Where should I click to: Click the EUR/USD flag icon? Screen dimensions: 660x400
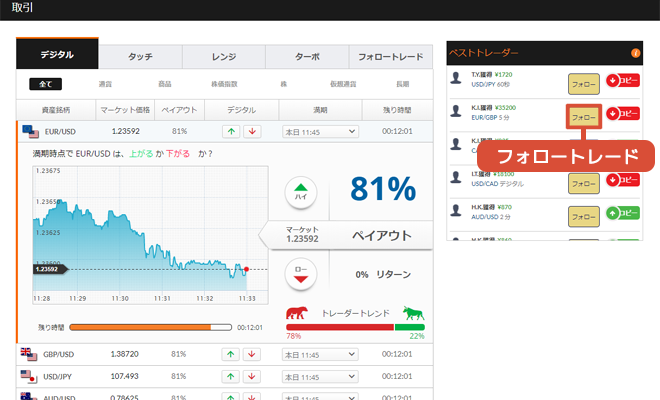[x=30, y=131]
